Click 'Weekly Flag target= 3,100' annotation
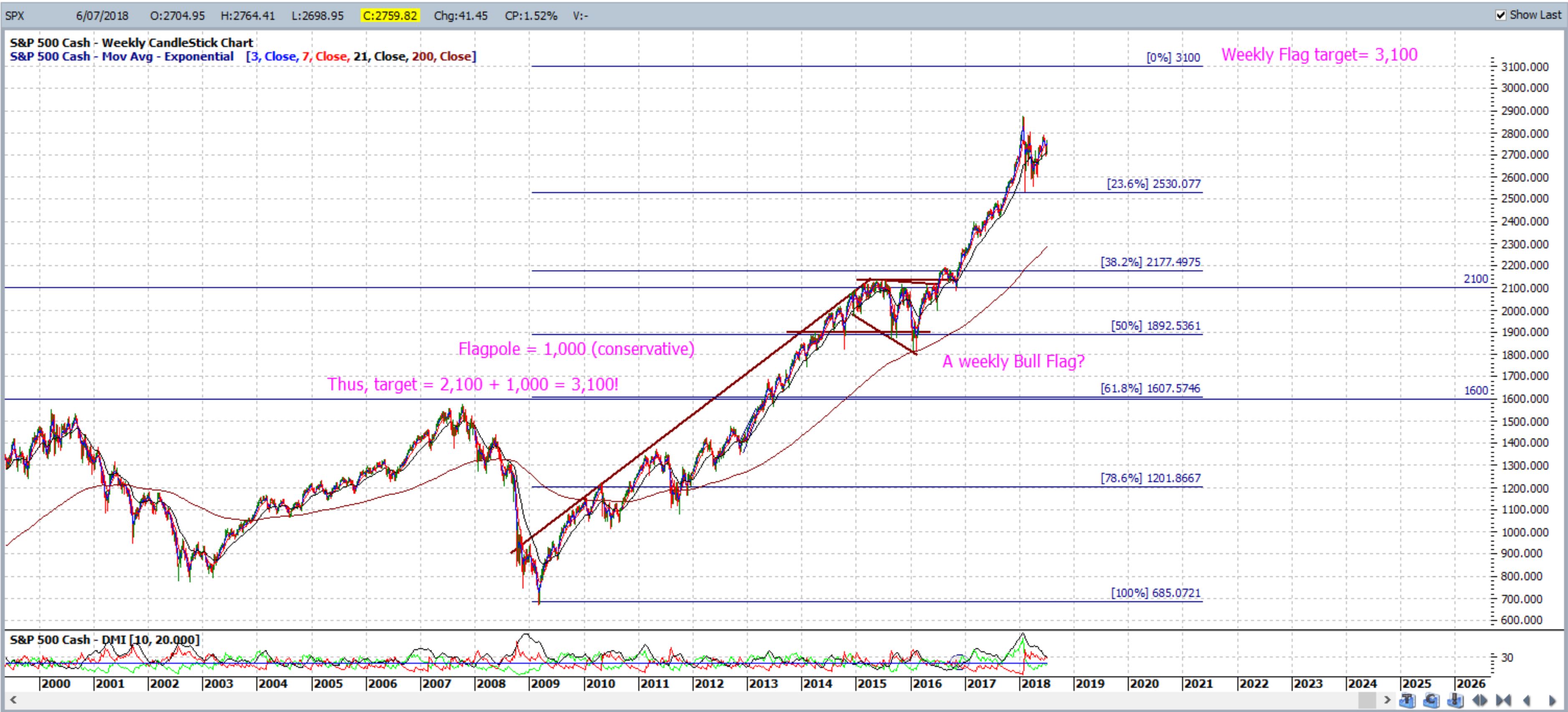This screenshot has height=712, width=1568. click(1320, 55)
